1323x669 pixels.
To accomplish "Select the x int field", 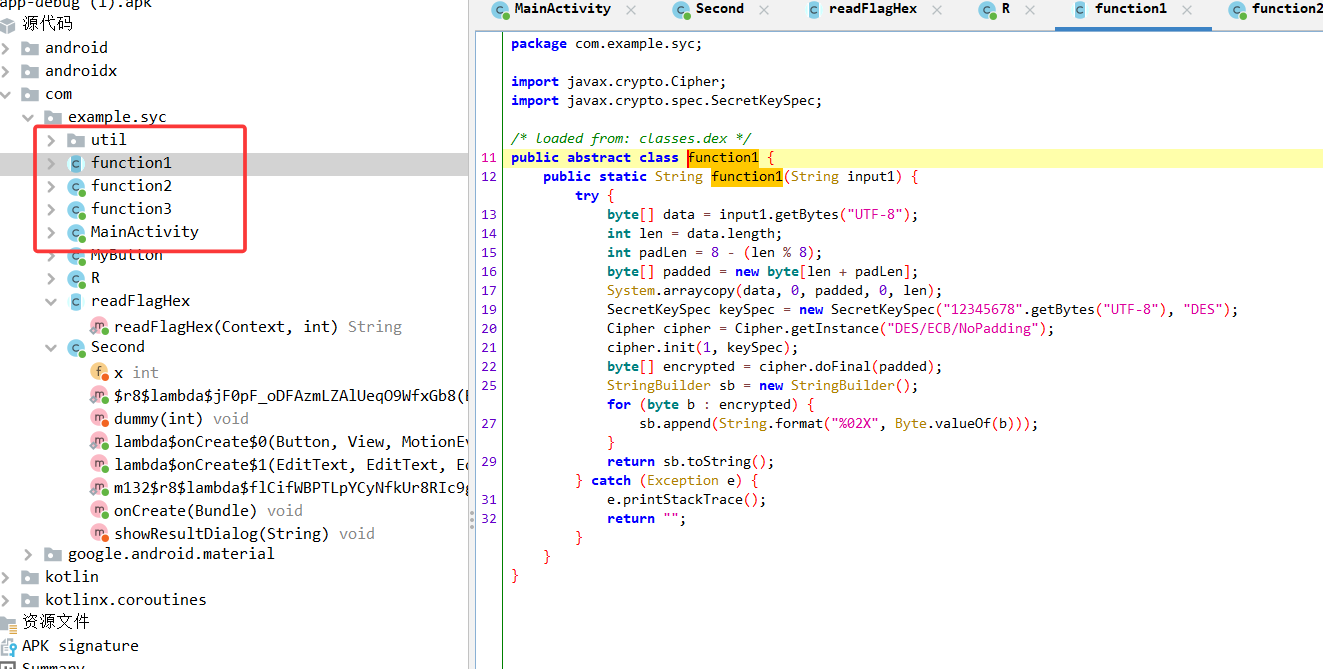I will 136,372.
